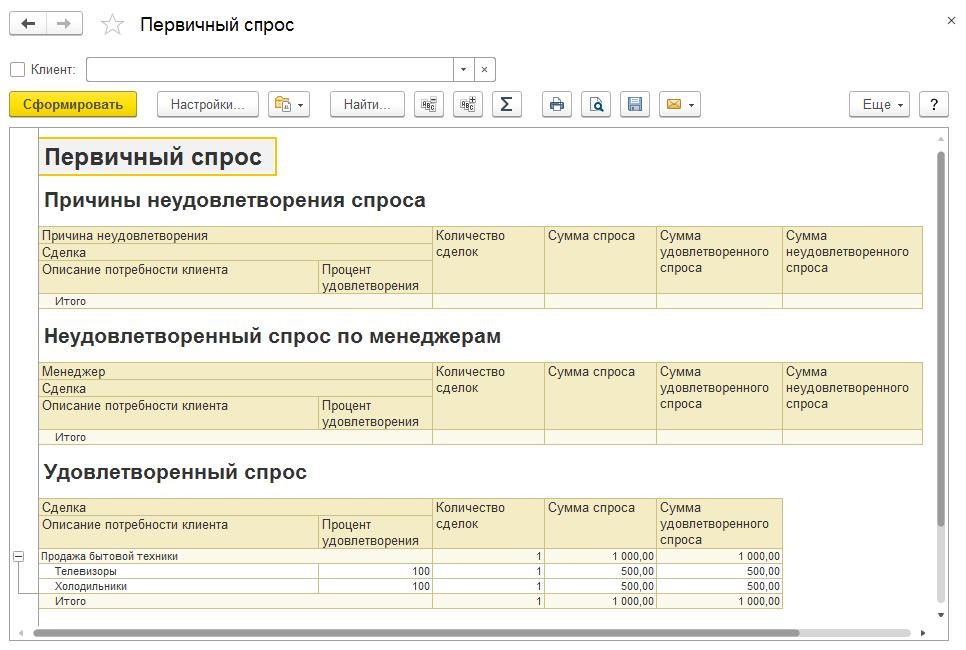Screen dimensions: 966x650
Task: Click the scroll down arrow
Action: point(941,615)
